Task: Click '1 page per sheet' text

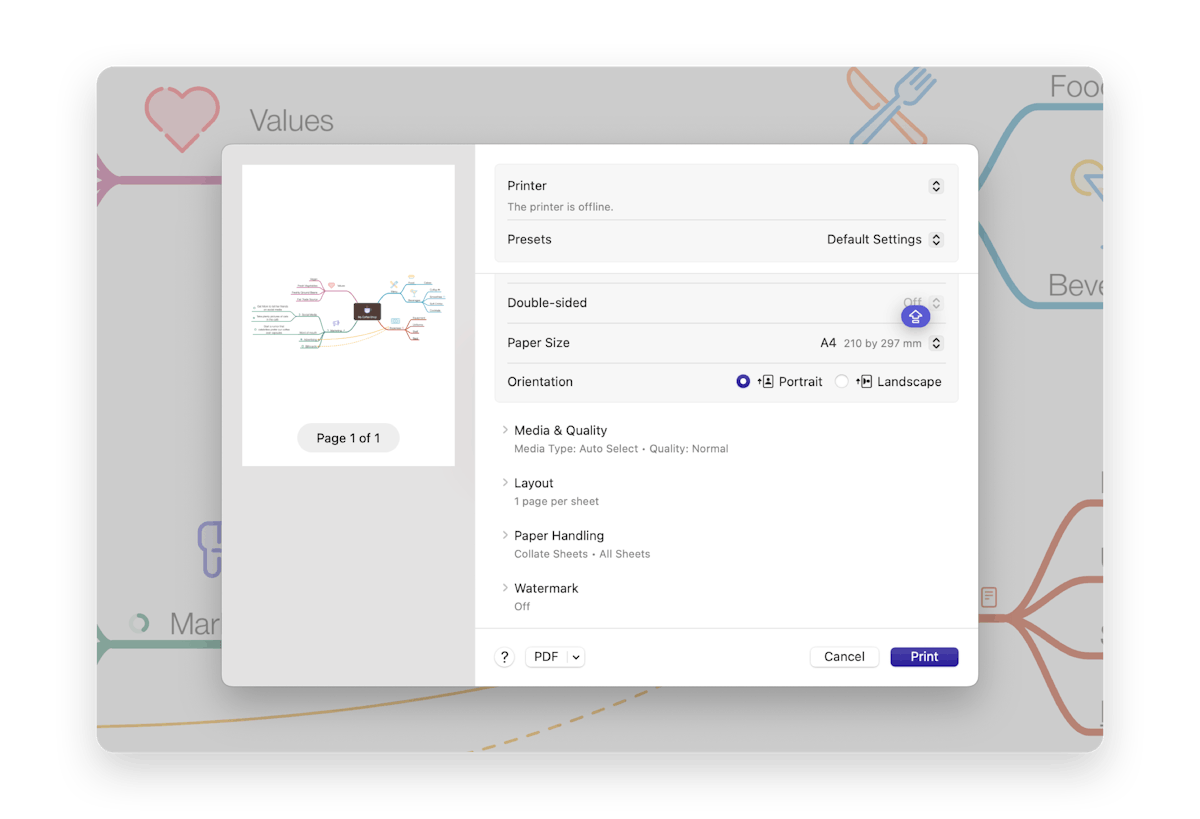Action: coord(557,502)
